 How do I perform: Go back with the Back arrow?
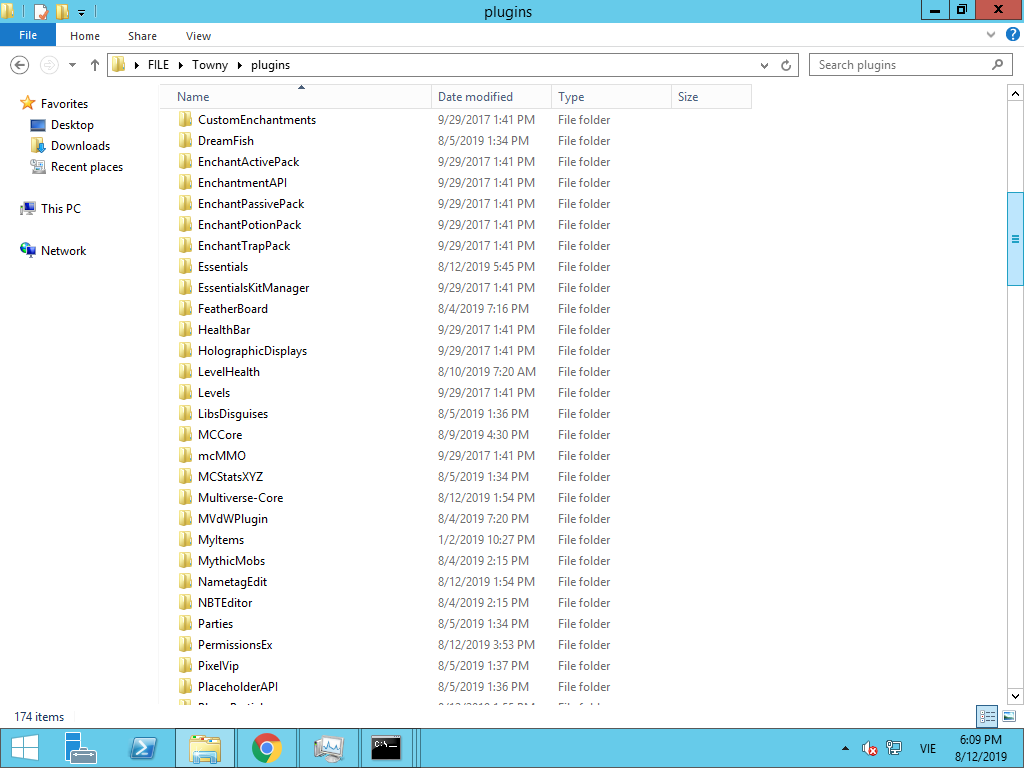[x=20, y=65]
